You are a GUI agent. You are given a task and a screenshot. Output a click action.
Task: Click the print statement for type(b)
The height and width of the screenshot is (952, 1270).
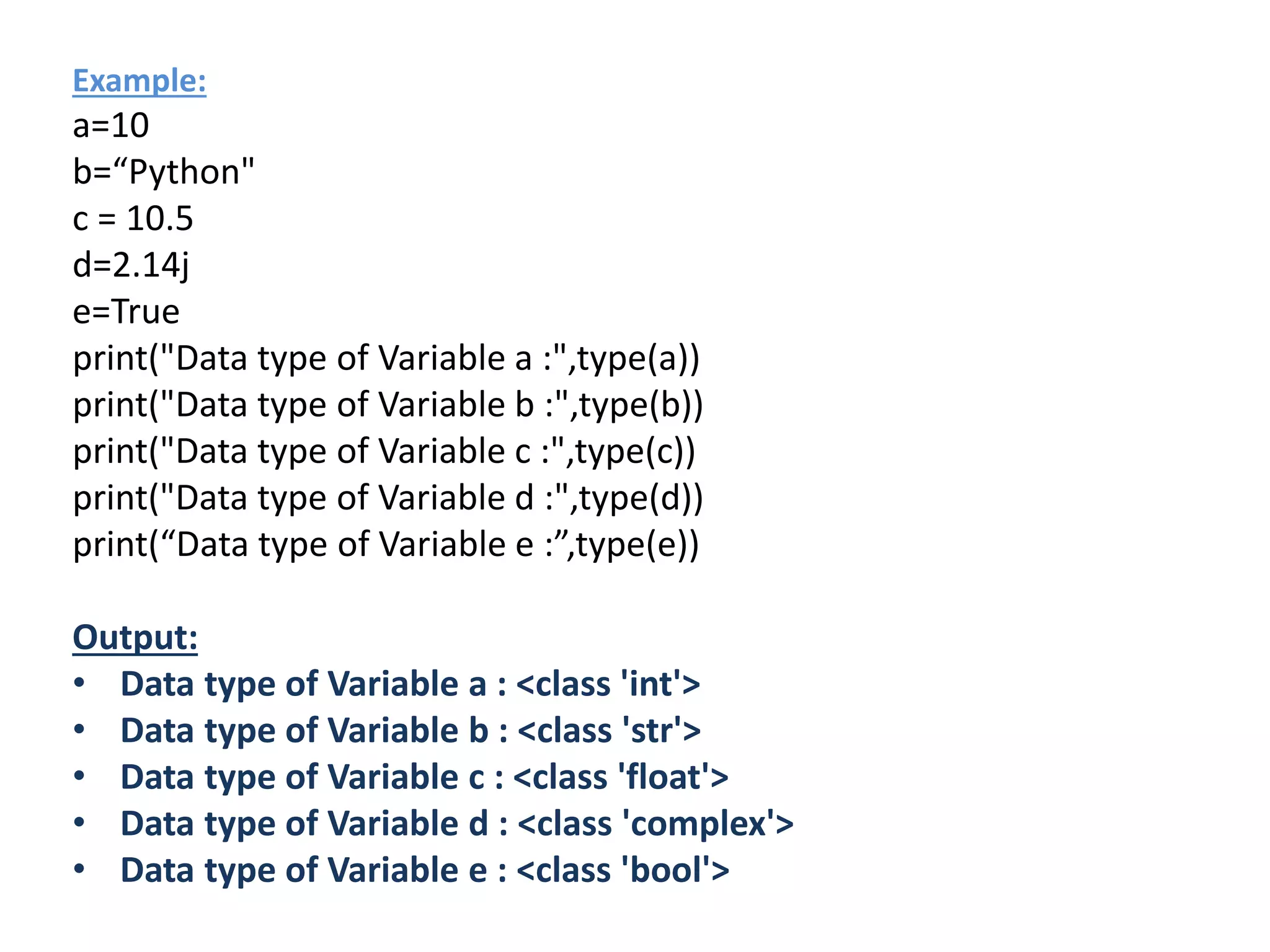pos(388,405)
